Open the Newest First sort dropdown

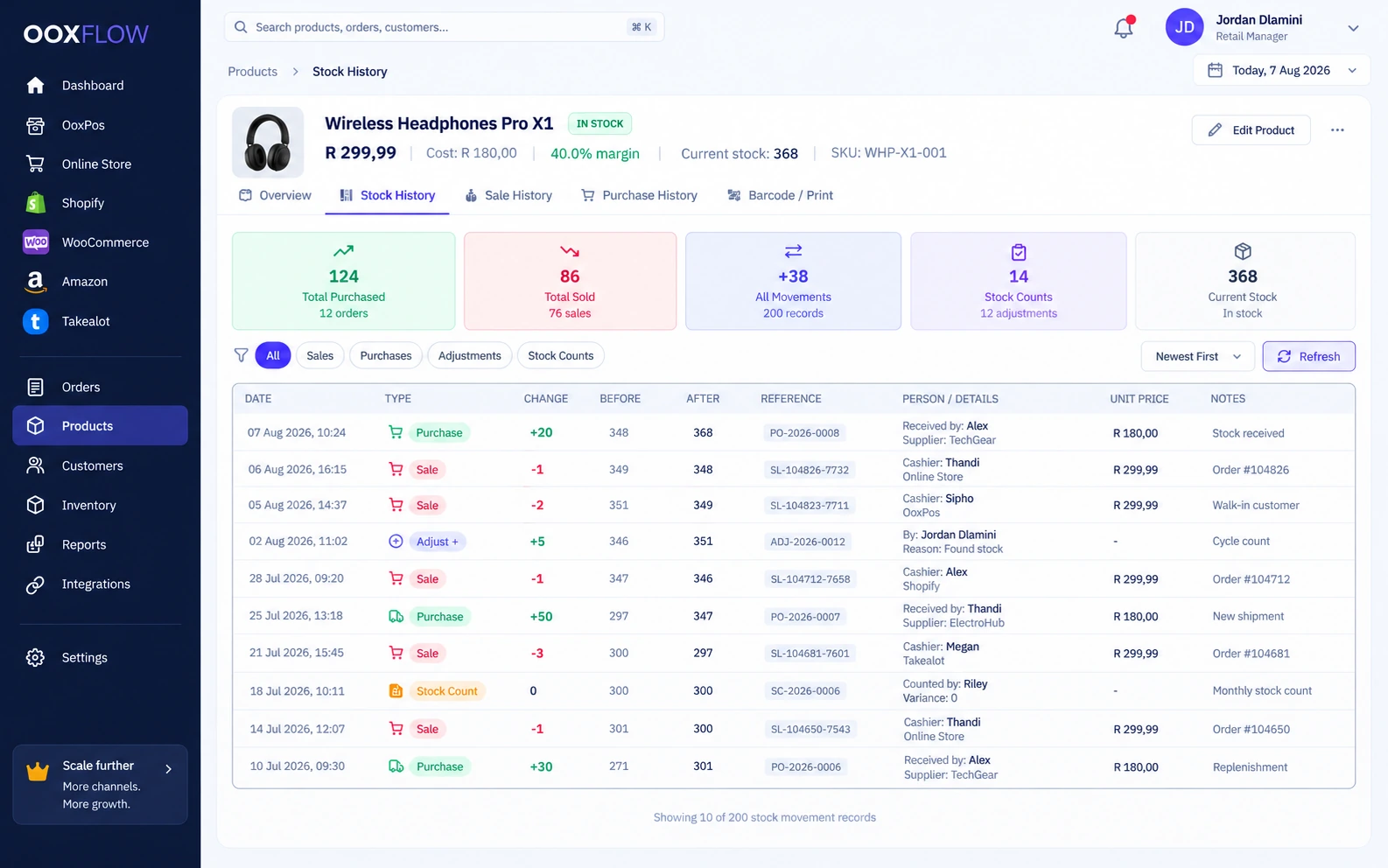(x=1198, y=356)
